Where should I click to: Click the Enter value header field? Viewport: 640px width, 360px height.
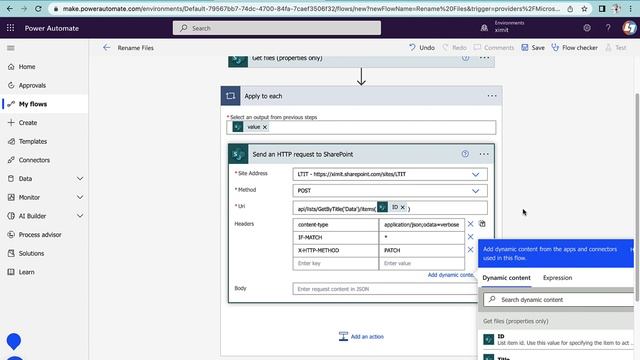421,263
